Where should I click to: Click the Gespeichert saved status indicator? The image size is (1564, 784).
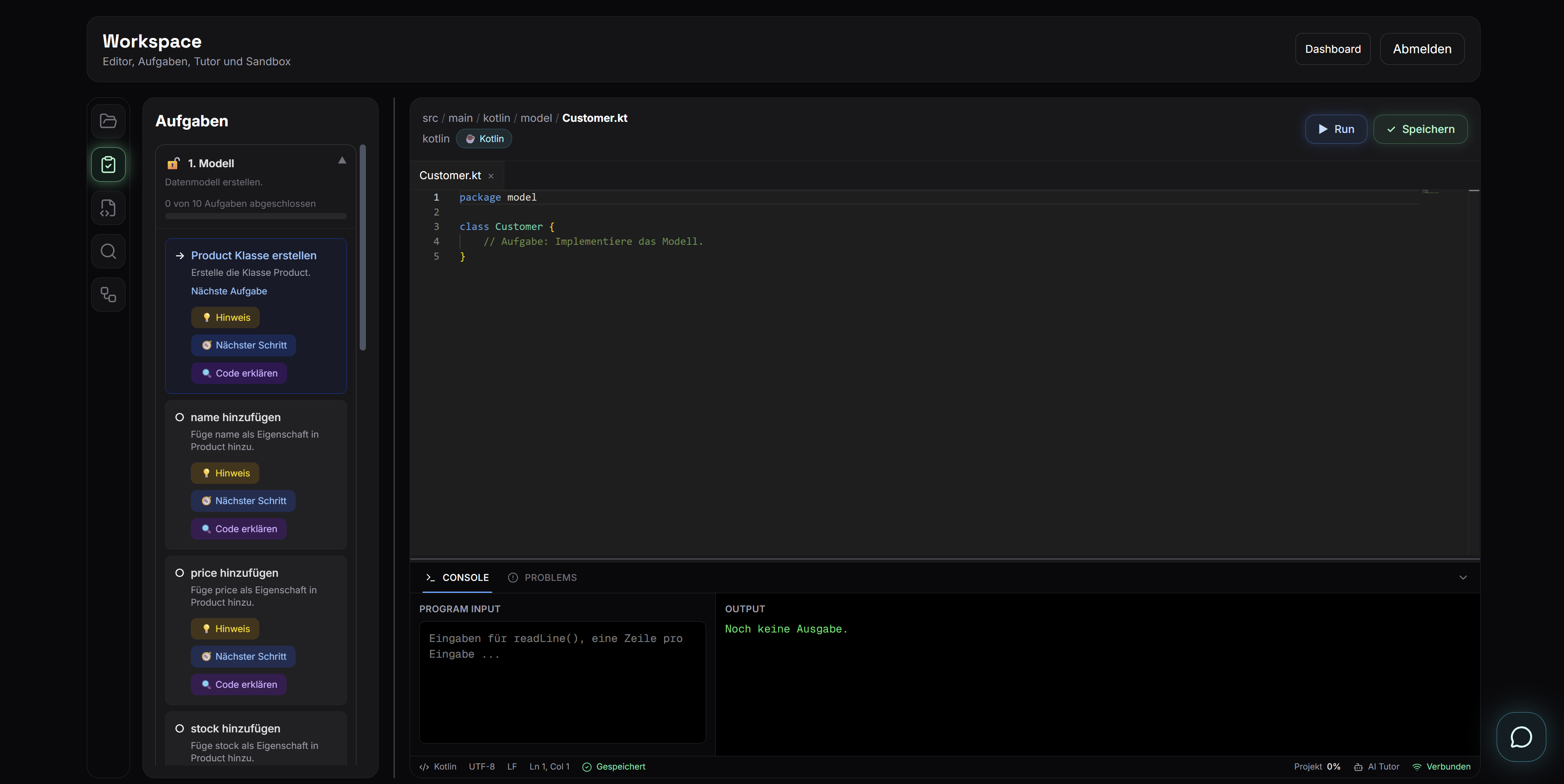click(614, 766)
